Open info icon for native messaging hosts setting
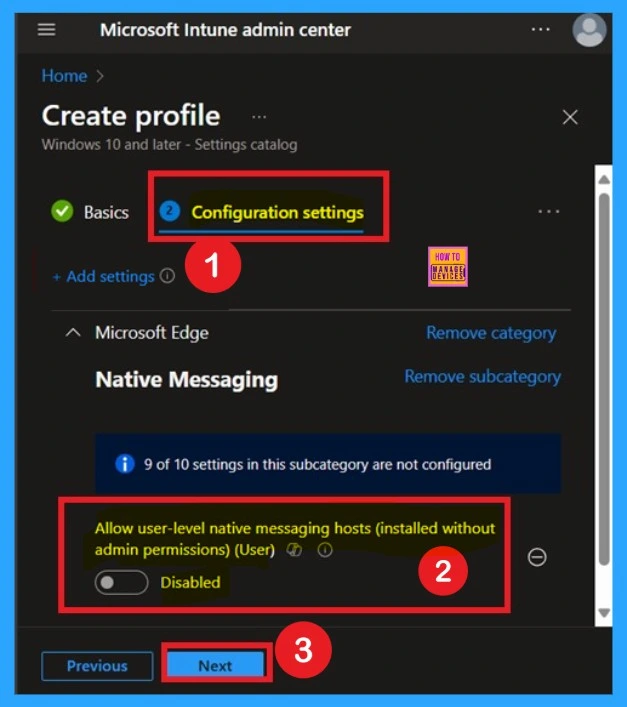 pyautogui.click(x=325, y=550)
